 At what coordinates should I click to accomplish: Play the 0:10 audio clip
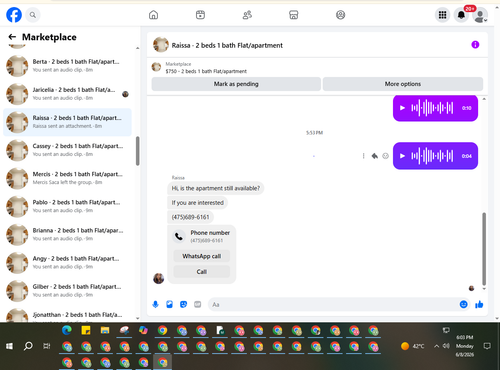402,108
